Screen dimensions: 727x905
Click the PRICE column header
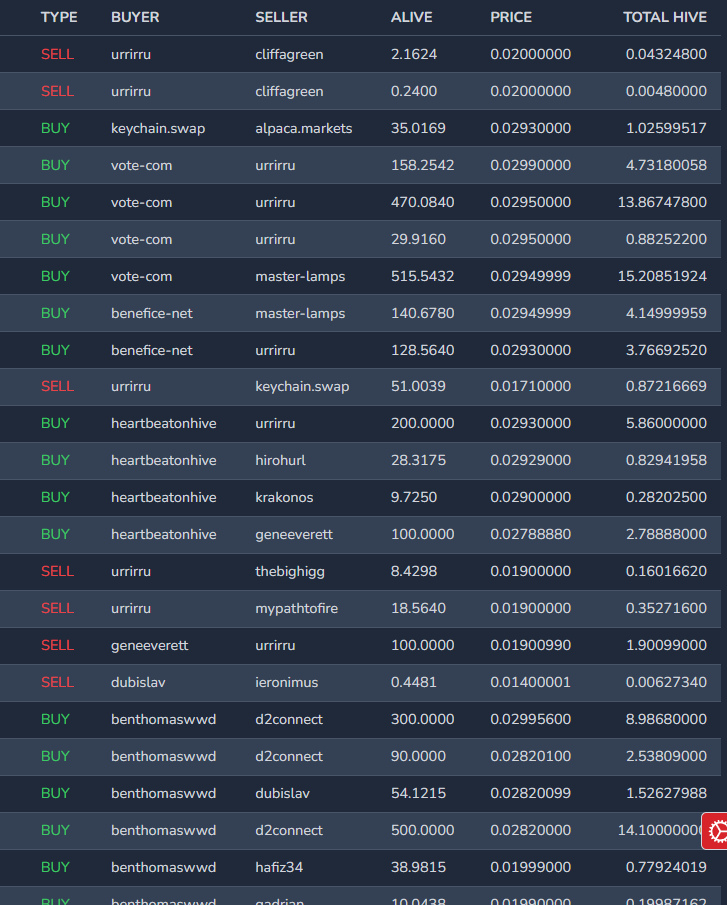click(x=511, y=17)
